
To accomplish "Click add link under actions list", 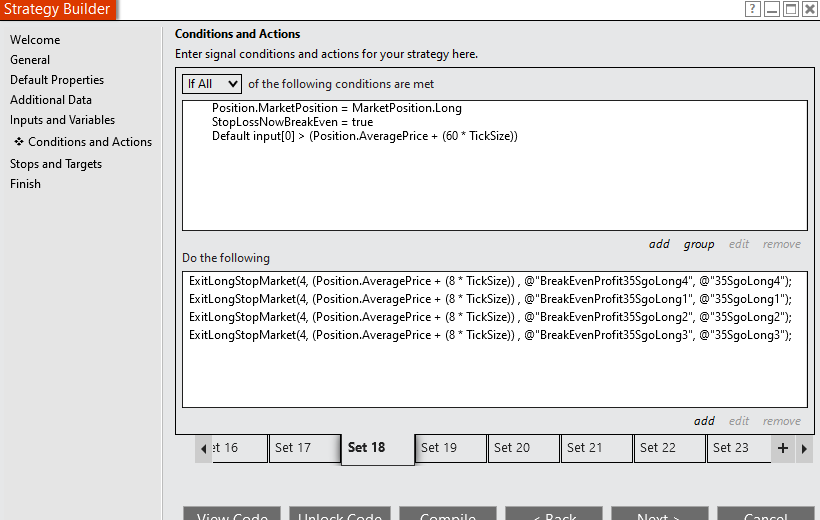I will coord(704,421).
